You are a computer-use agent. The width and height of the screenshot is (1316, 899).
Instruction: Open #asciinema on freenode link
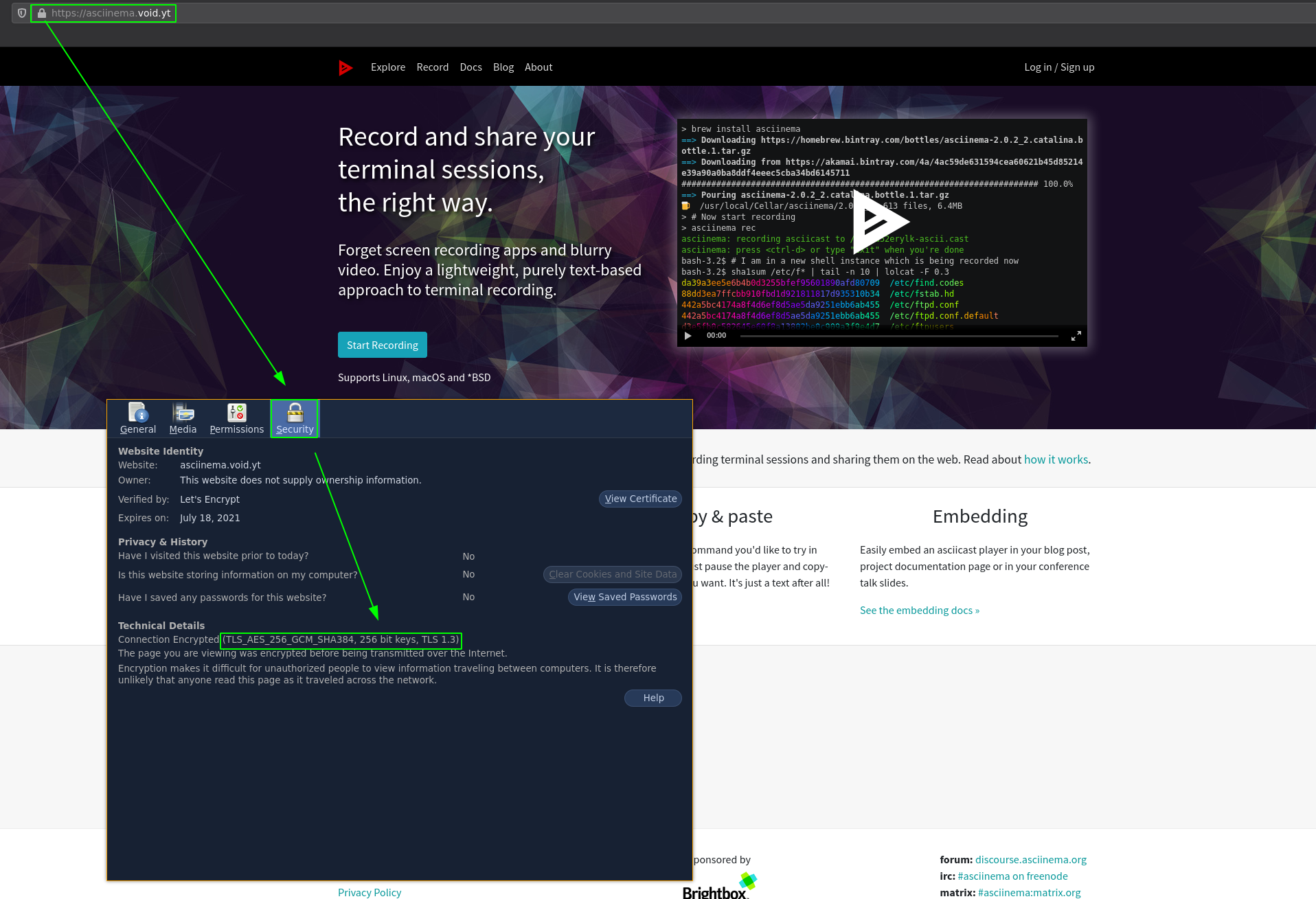[1012, 876]
